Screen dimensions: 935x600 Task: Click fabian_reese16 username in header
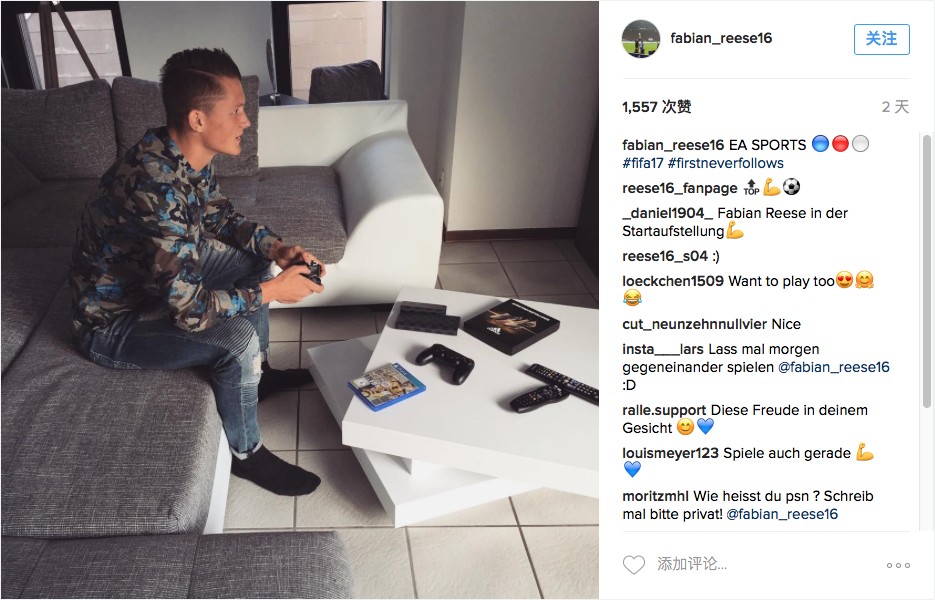[x=721, y=38]
